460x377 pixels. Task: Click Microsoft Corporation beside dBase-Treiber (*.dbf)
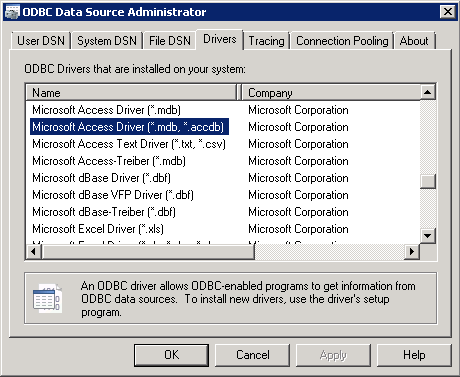click(x=298, y=212)
